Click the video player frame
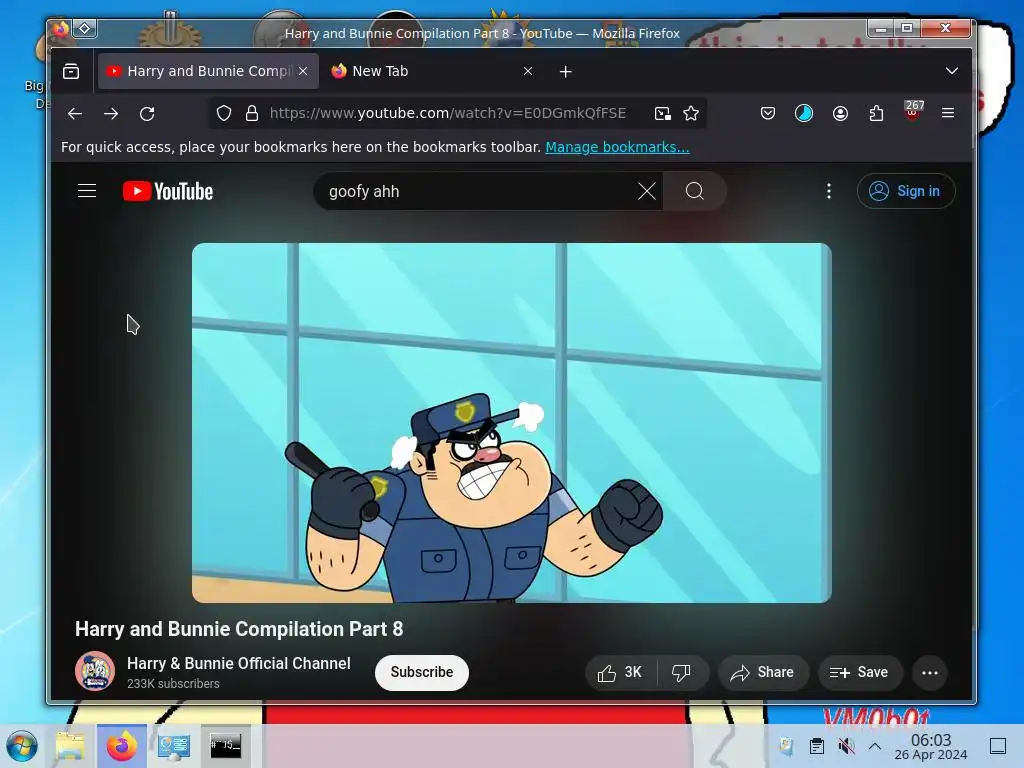The image size is (1024, 768). tap(511, 423)
